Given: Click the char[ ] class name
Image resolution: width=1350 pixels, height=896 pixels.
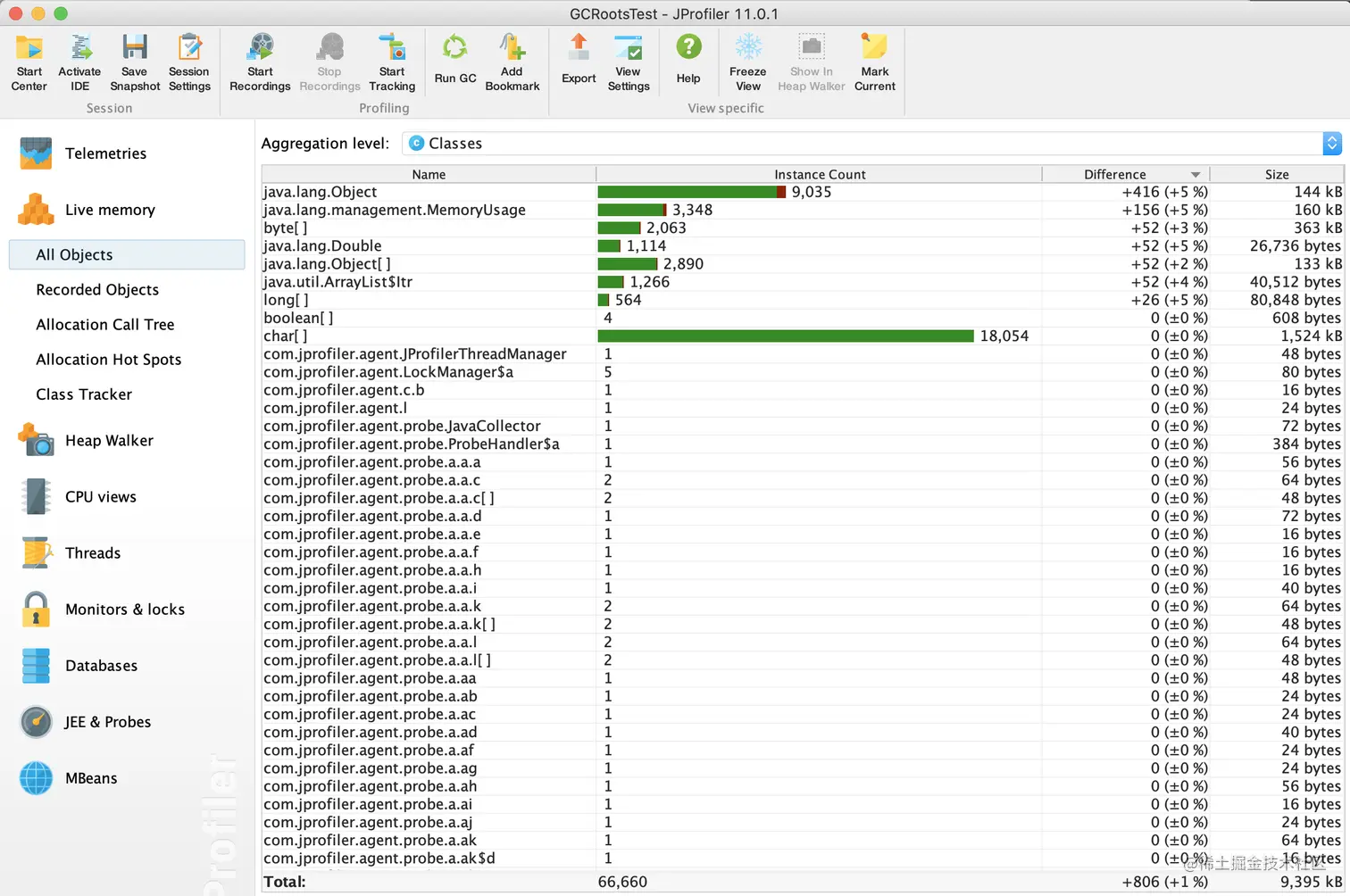Looking at the screenshot, I should [x=286, y=336].
